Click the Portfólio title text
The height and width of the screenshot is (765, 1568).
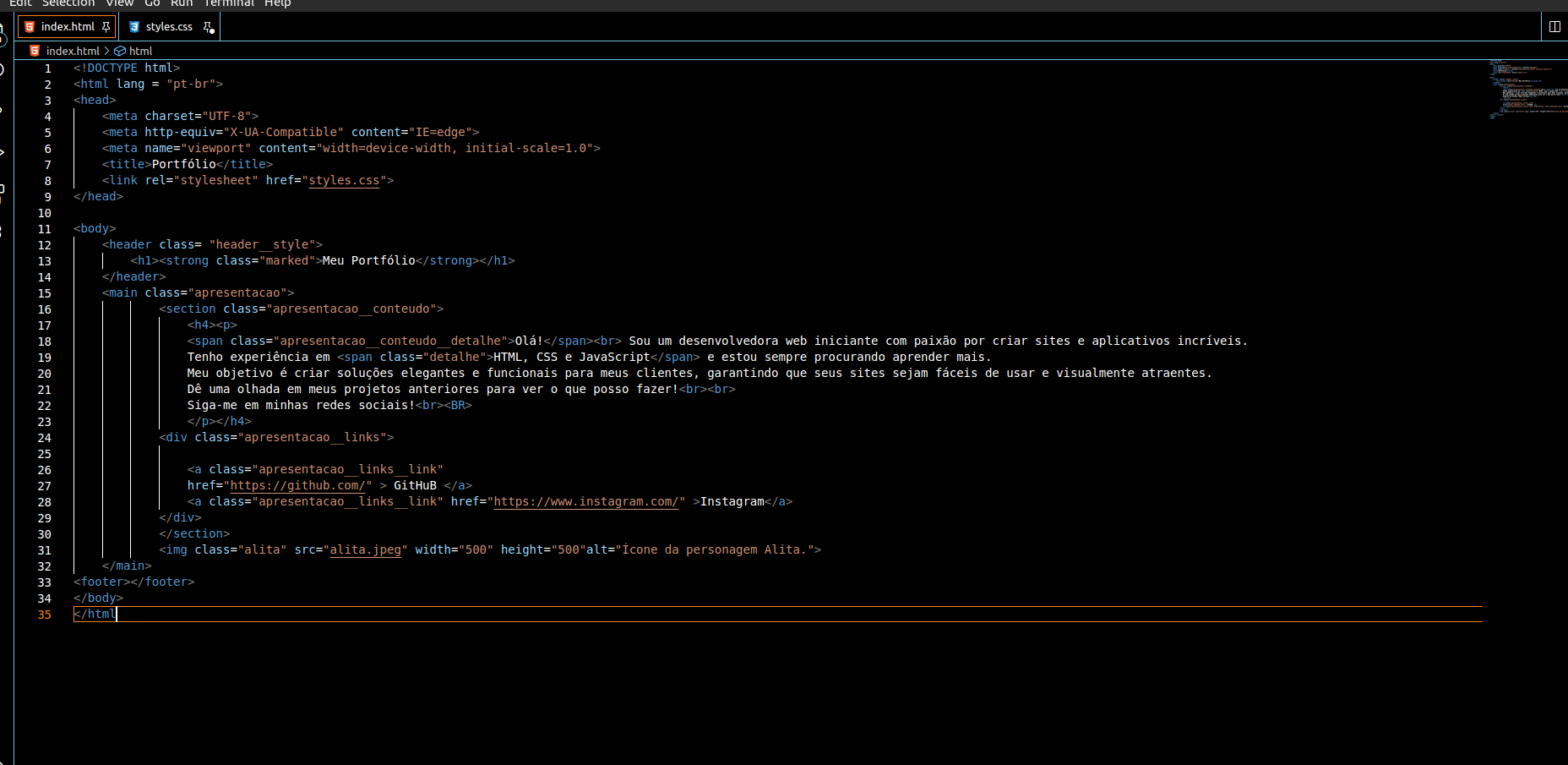(x=184, y=164)
